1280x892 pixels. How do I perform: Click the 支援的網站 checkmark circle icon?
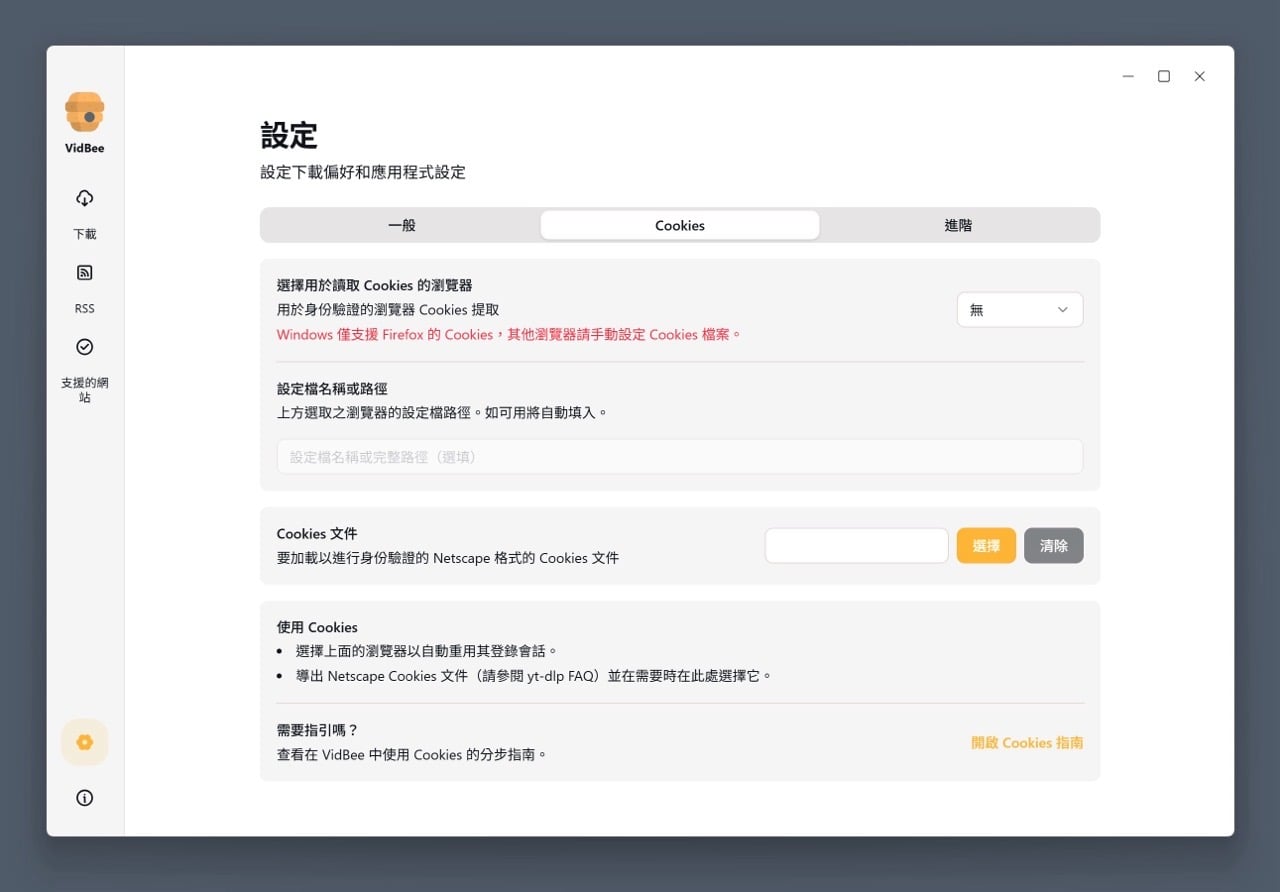tap(85, 347)
